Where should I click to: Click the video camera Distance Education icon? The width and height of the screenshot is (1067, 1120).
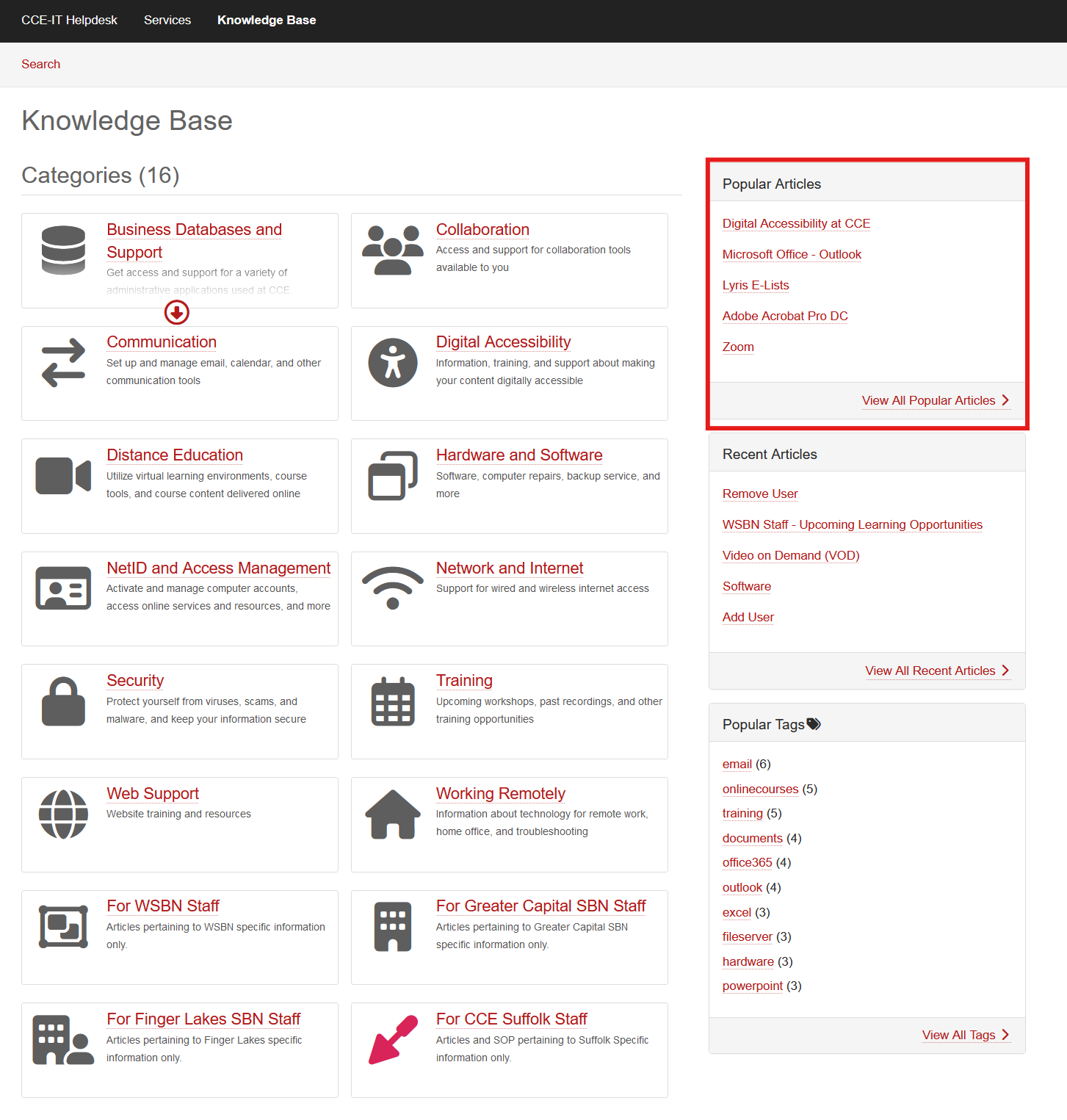[x=63, y=476]
